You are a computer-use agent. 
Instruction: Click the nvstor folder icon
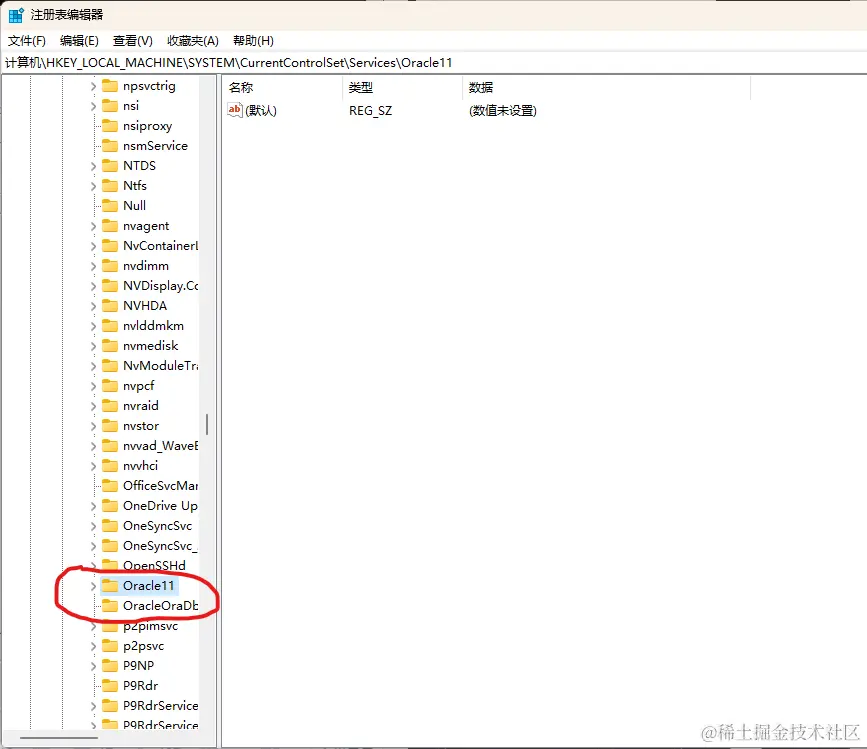(110, 426)
